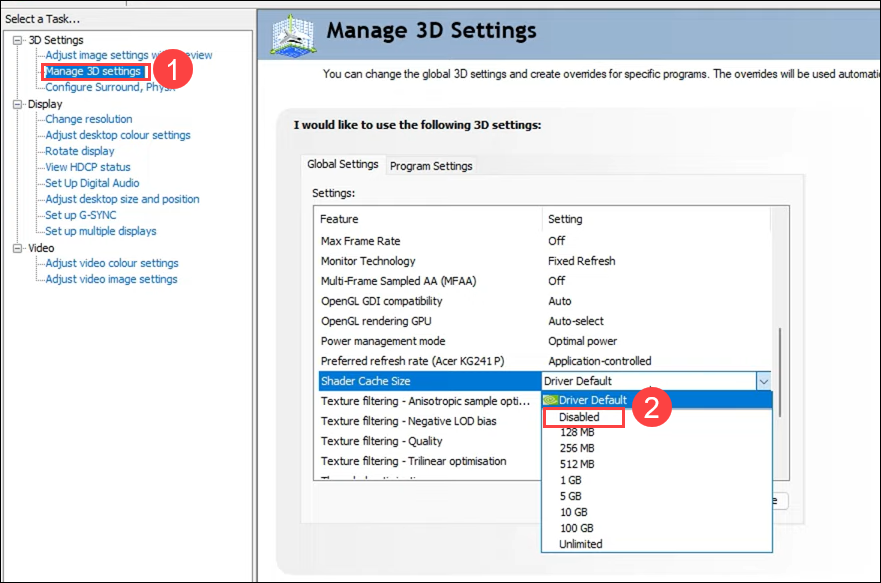Open Adjust video colour settings
Screen dimensions: 881x583
pyautogui.click(x=112, y=263)
